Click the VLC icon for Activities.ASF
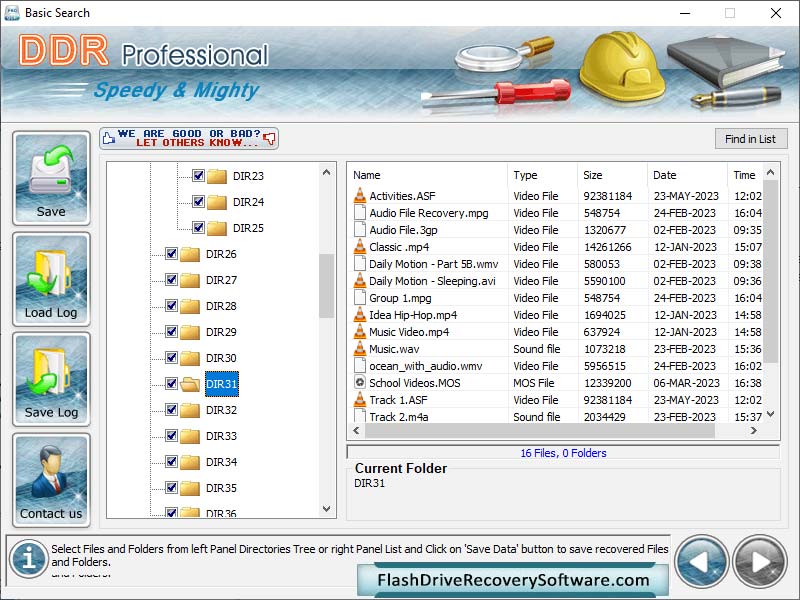800x600 pixels. [360, 195]
